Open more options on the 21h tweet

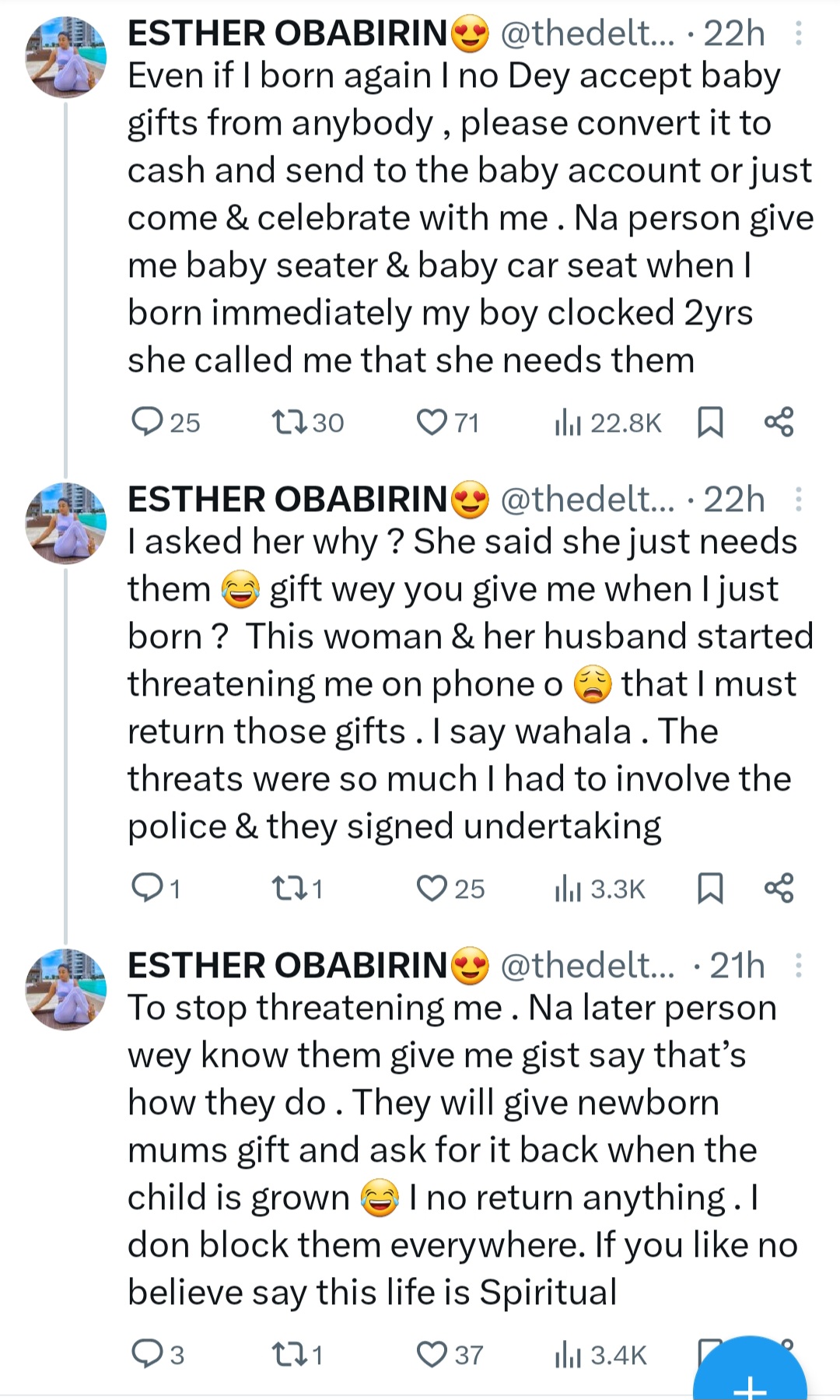(798, 966)
